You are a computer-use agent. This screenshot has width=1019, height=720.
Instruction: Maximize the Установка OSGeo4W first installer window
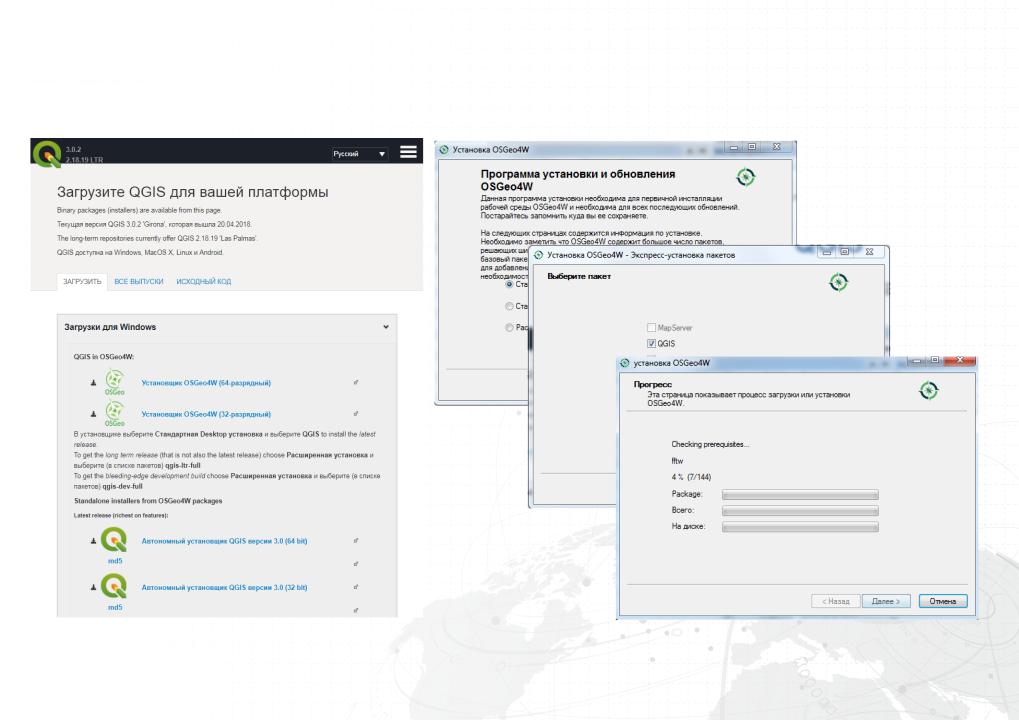pos(752,147)
